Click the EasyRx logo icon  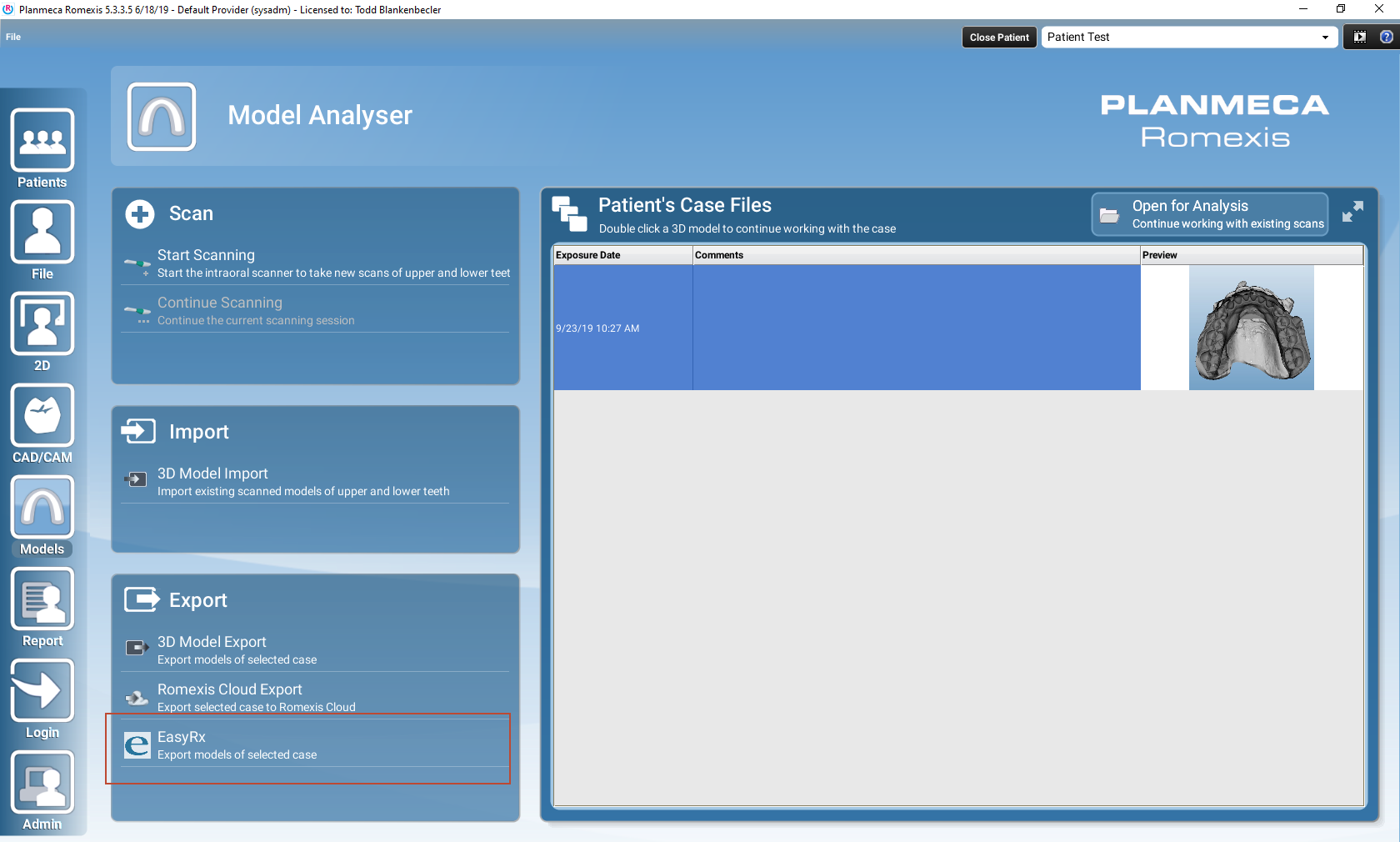click(137, 744)
